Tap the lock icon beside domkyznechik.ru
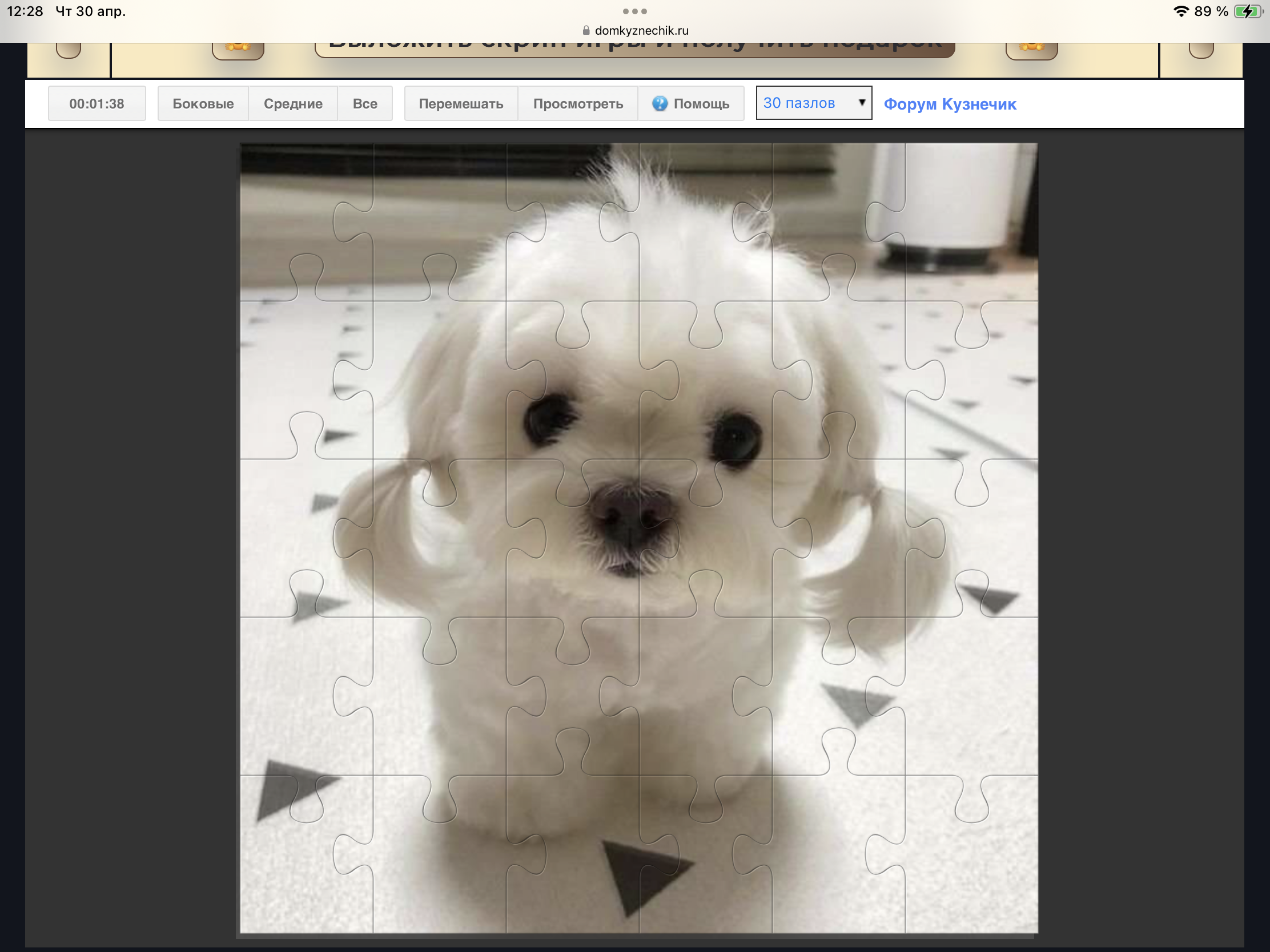The width and height of the screenshot is (1270, 952). [586, 30]
